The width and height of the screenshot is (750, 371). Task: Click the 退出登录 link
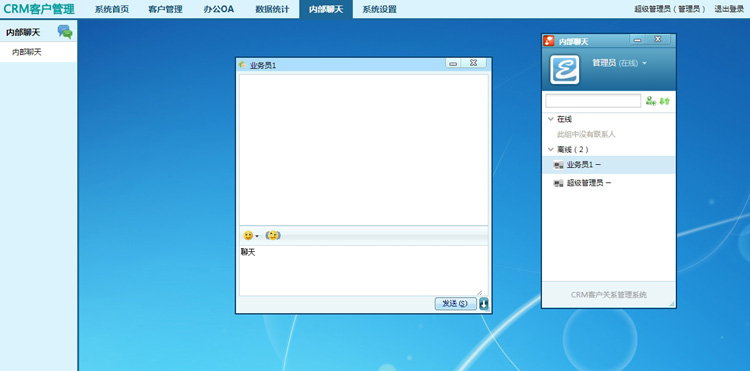(x=729, y=9)
